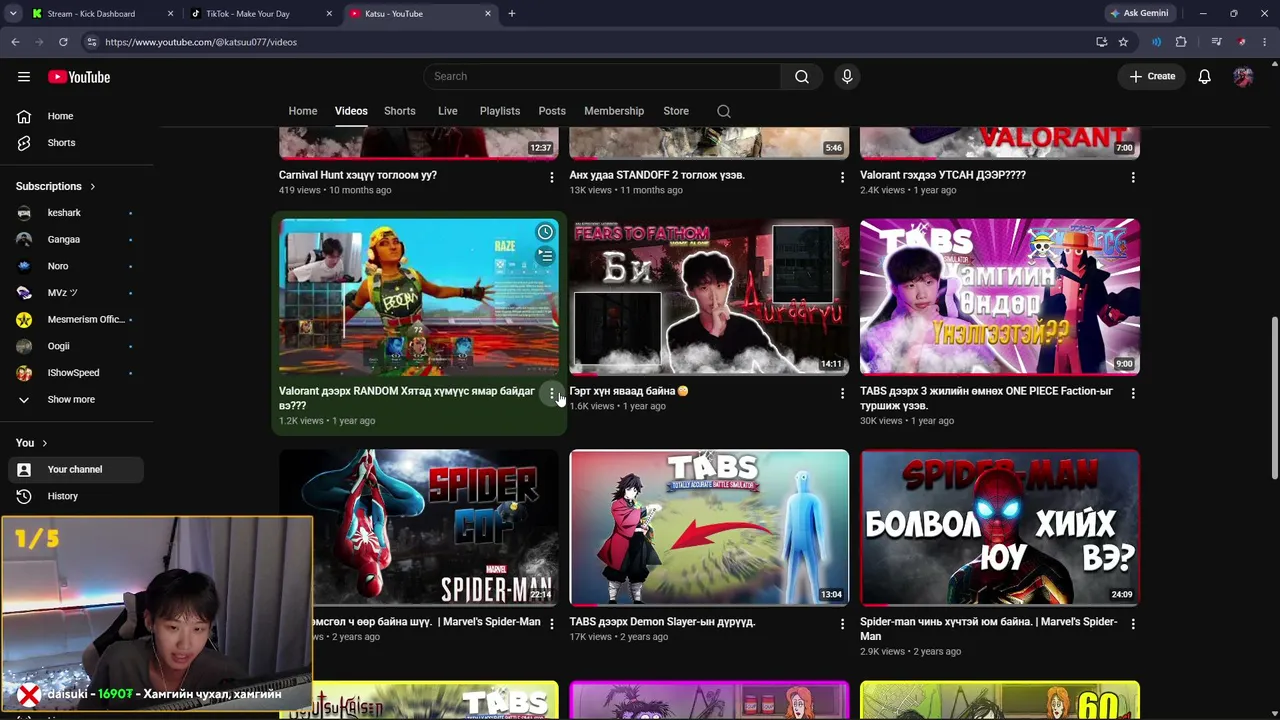Open the notifications bell
Screen dimensions: 1280x720
click(x=1204, y=76)
